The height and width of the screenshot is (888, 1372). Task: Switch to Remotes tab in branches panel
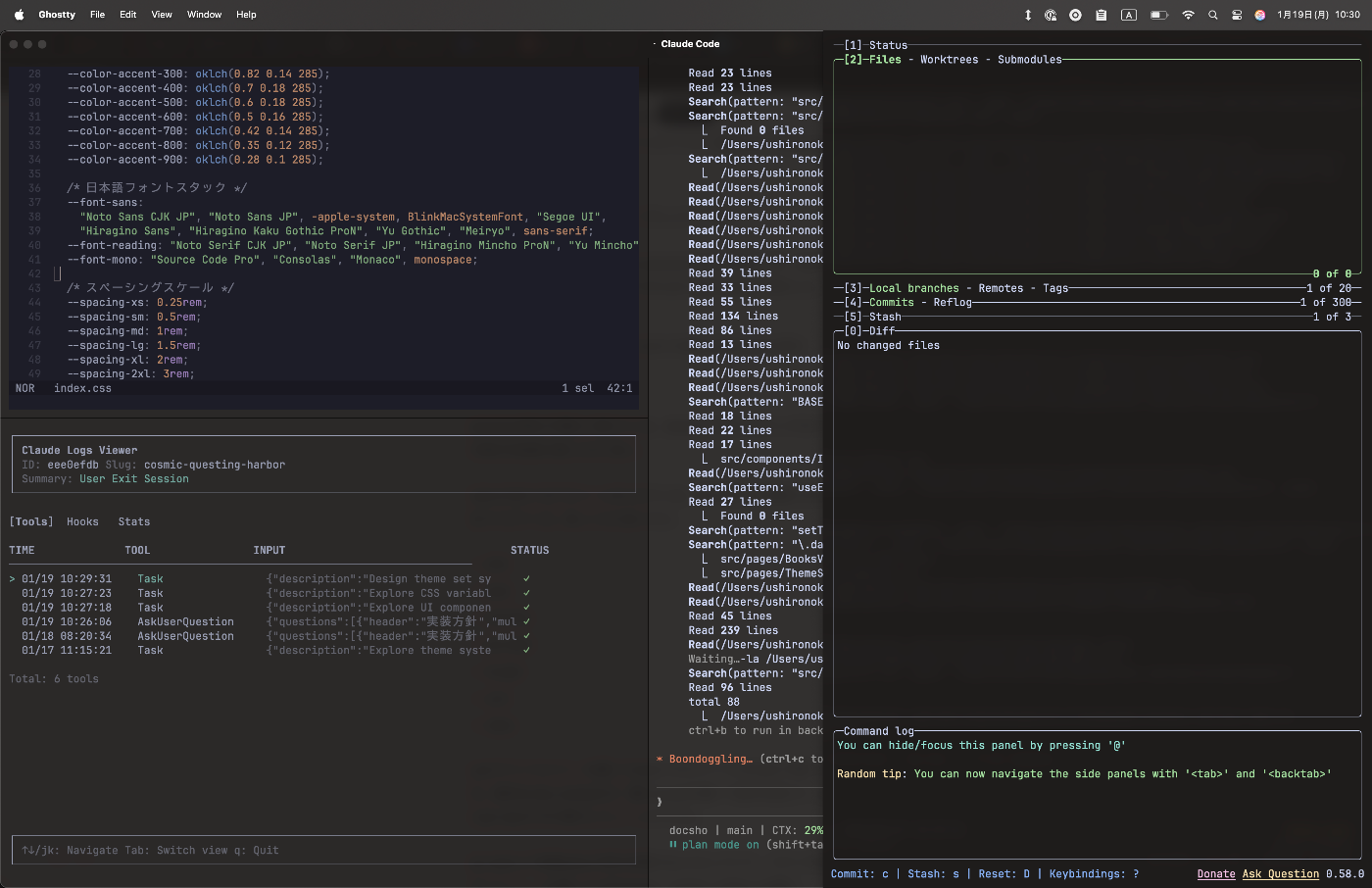click(1001, 288)
